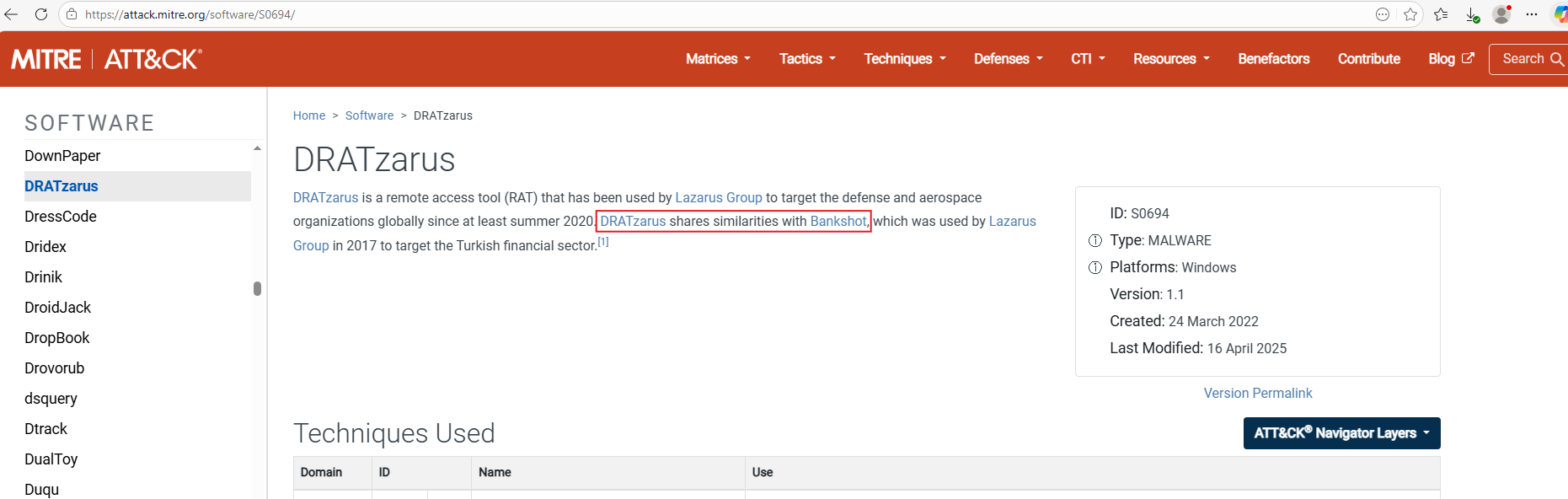Open Copilot sidebar icon
Viewport: 1568px width, 499px height.
[1560, 14]
